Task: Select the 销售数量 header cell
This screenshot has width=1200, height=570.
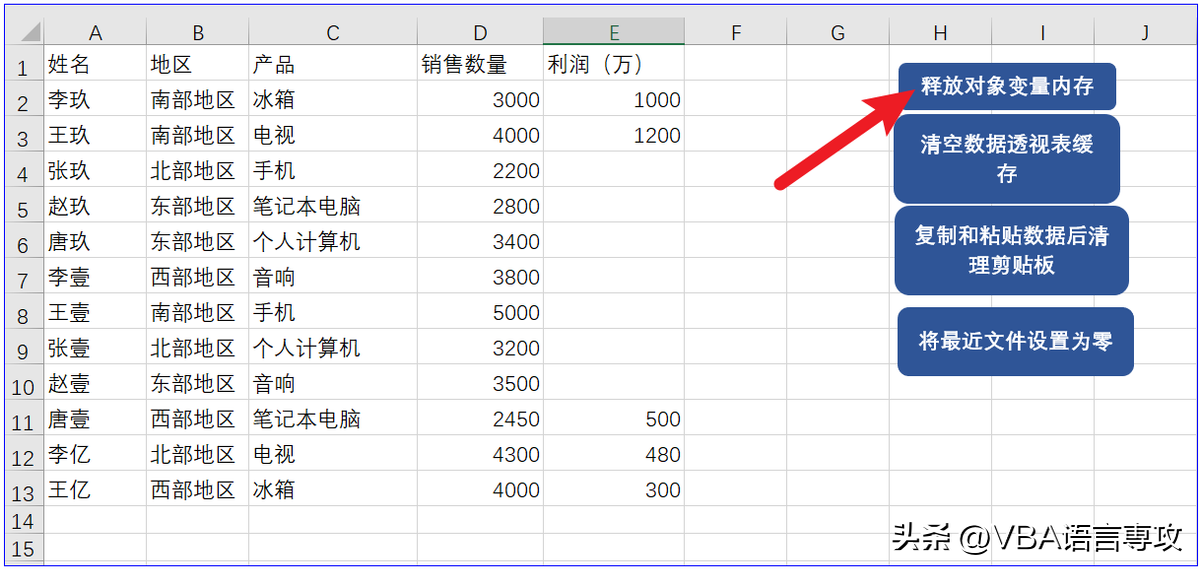Action: (480, 64)
